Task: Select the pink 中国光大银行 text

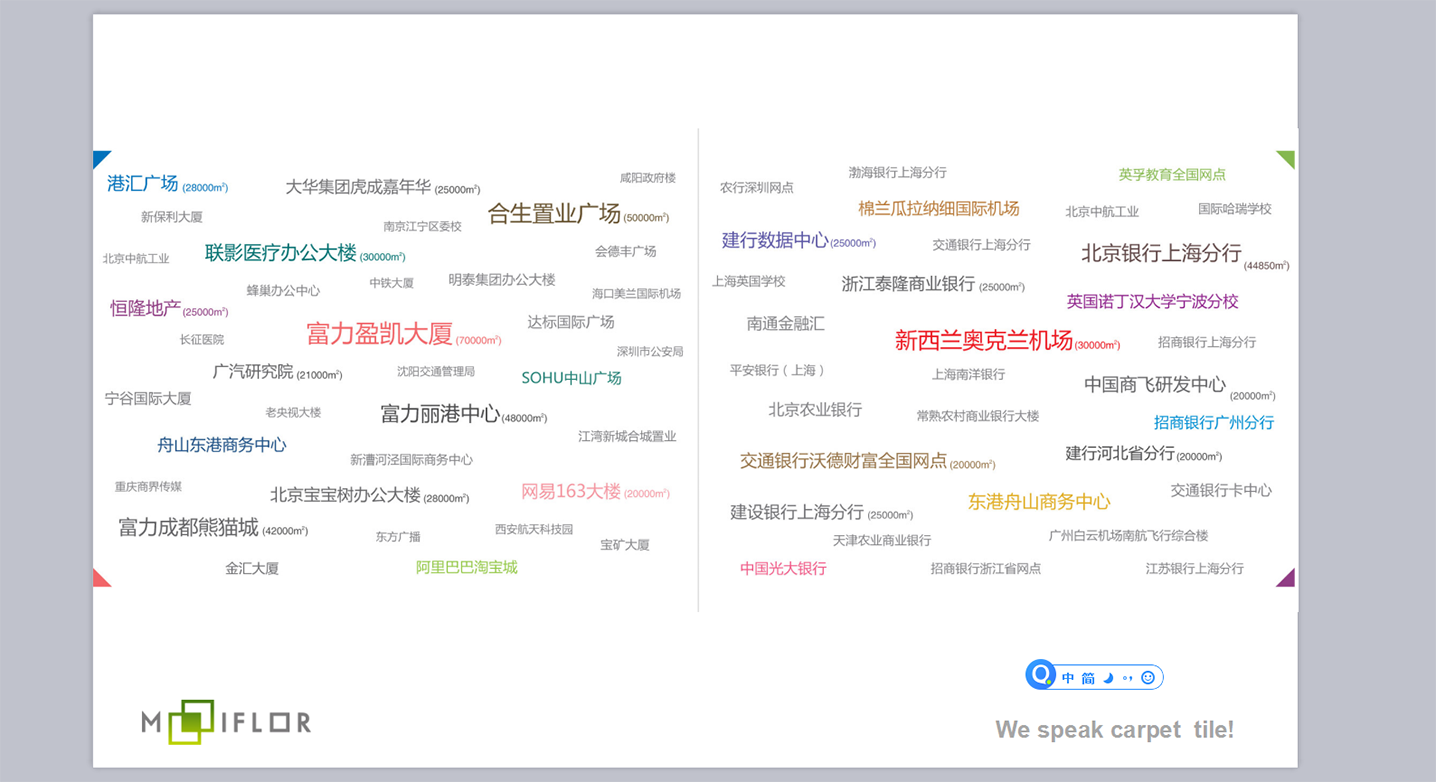Action: click(784, 568)
